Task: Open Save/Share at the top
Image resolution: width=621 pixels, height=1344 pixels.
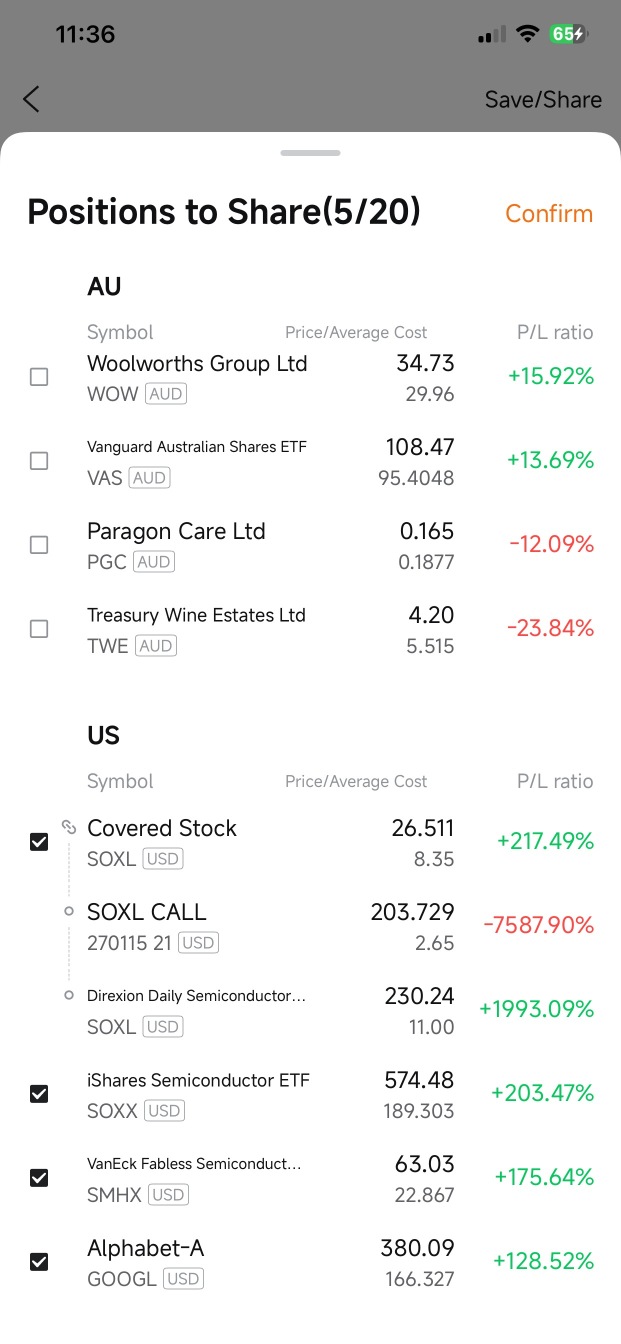Action: pos(543,99)
